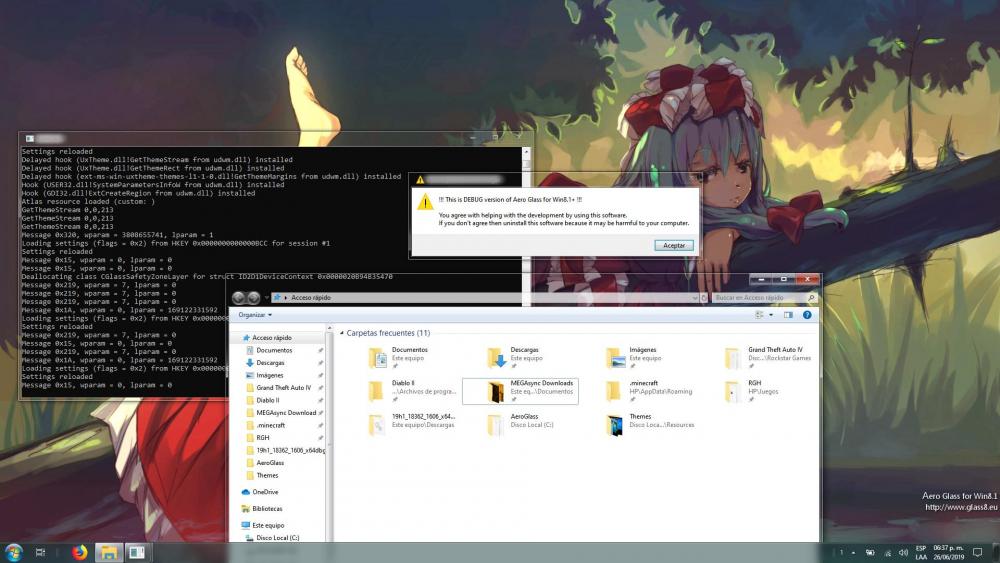This screenshot has height=563, width=1000.
Task: Click the Acceso rápido address bar
Action: point(481,298)
